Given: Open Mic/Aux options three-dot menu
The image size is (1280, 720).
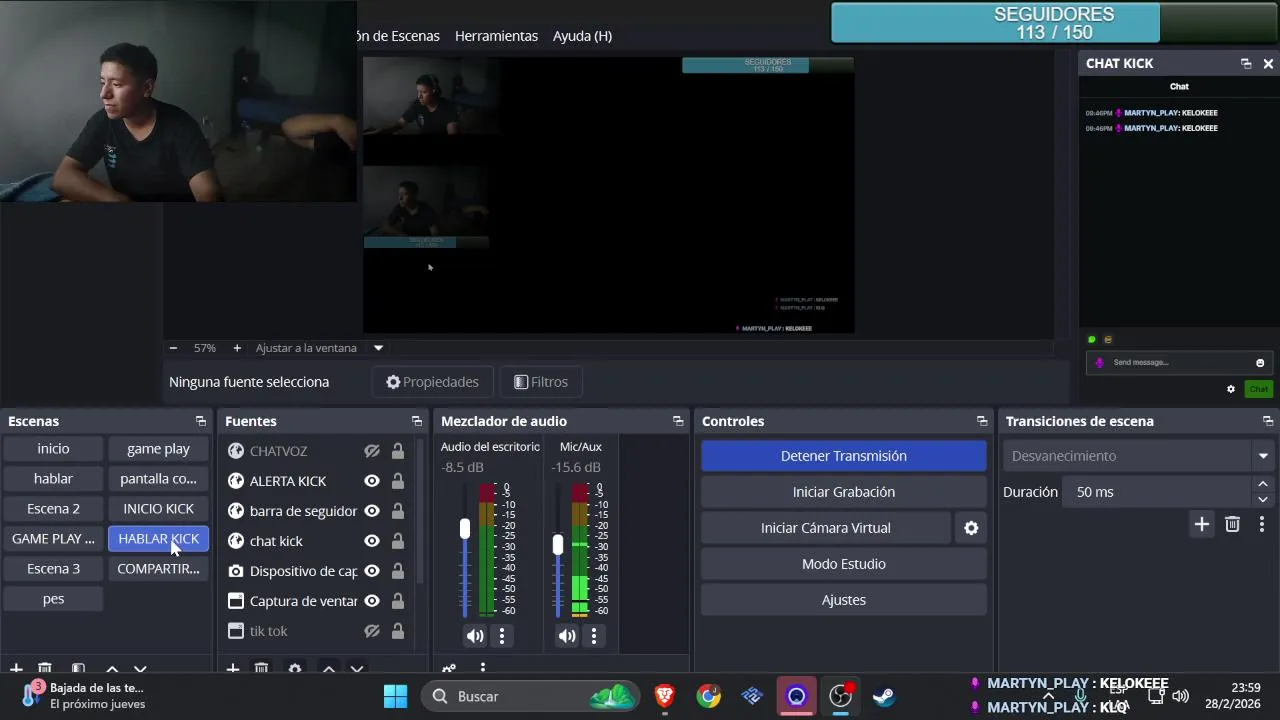Looking at the screenshot, I should [x=594, y=636].
